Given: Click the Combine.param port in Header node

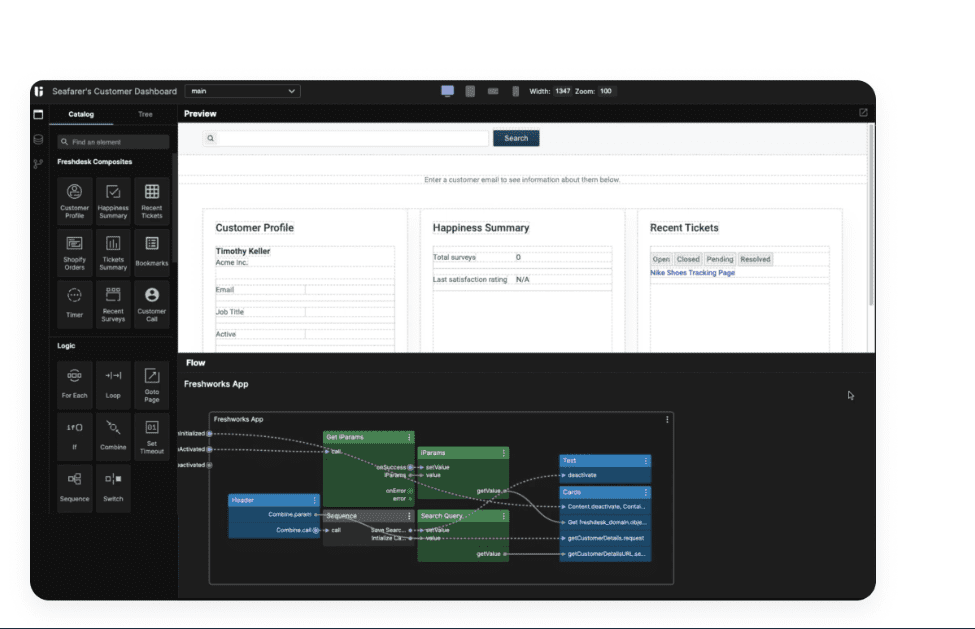Looking at the screenshot, I should 290,515.
